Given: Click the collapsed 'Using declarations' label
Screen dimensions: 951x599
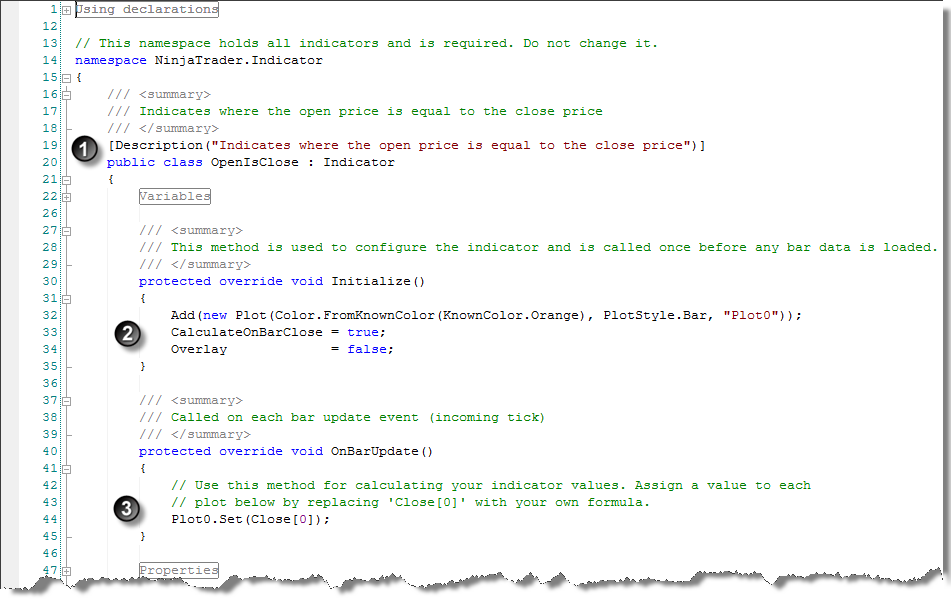Looking at the screenshot, I should tap(147, 9).
